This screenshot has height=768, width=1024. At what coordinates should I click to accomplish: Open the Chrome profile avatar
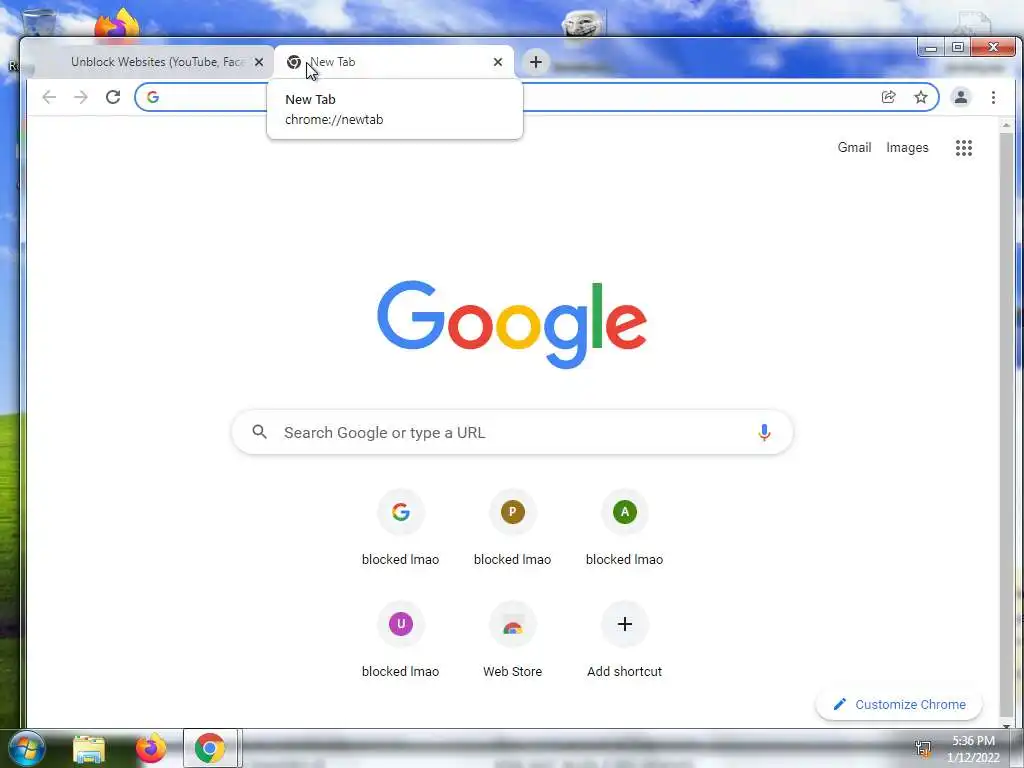[961, 97]
